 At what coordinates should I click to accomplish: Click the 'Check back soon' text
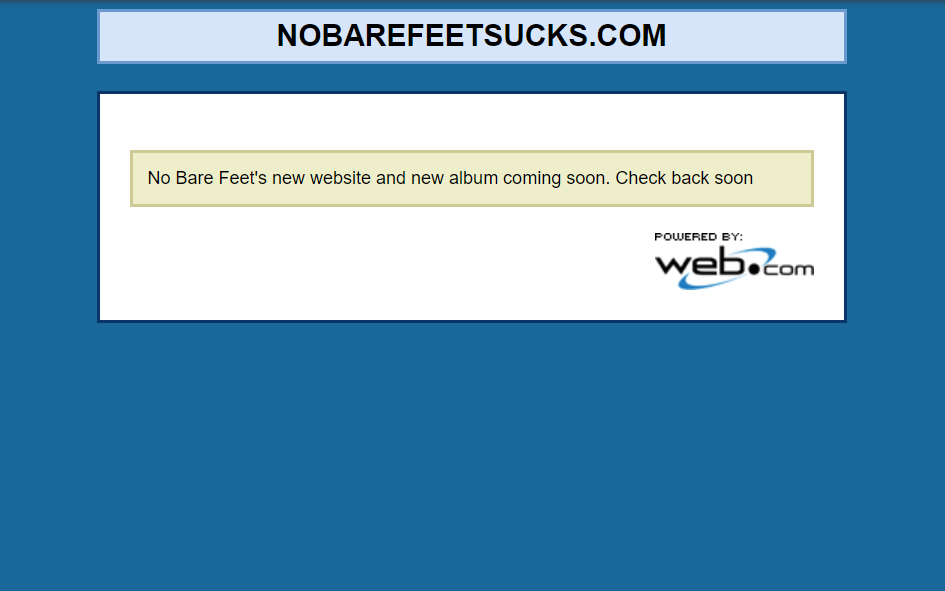(684, 178)
